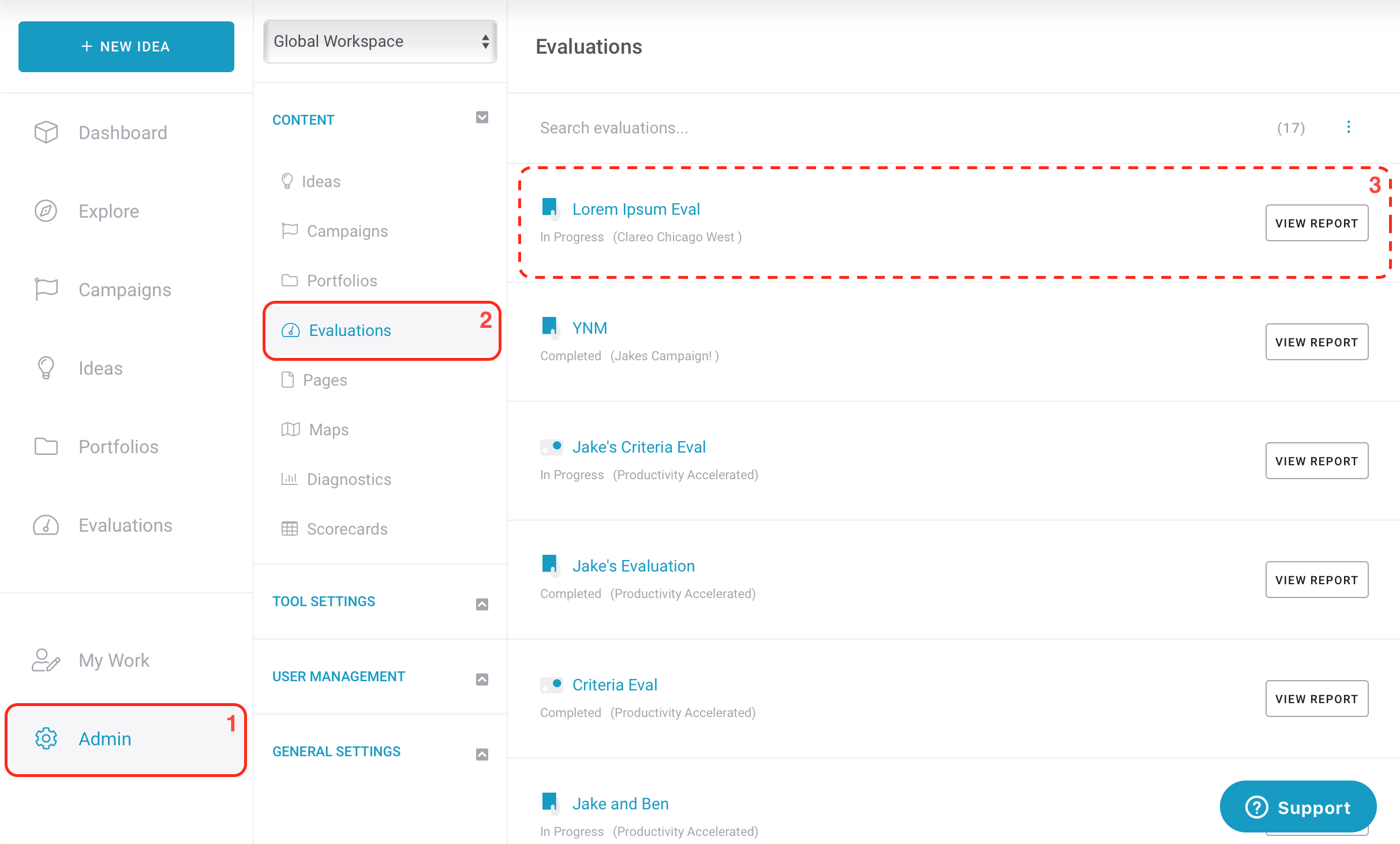
Task: Open the Global Workspace dropdown
Action: [x=380, y=42]
